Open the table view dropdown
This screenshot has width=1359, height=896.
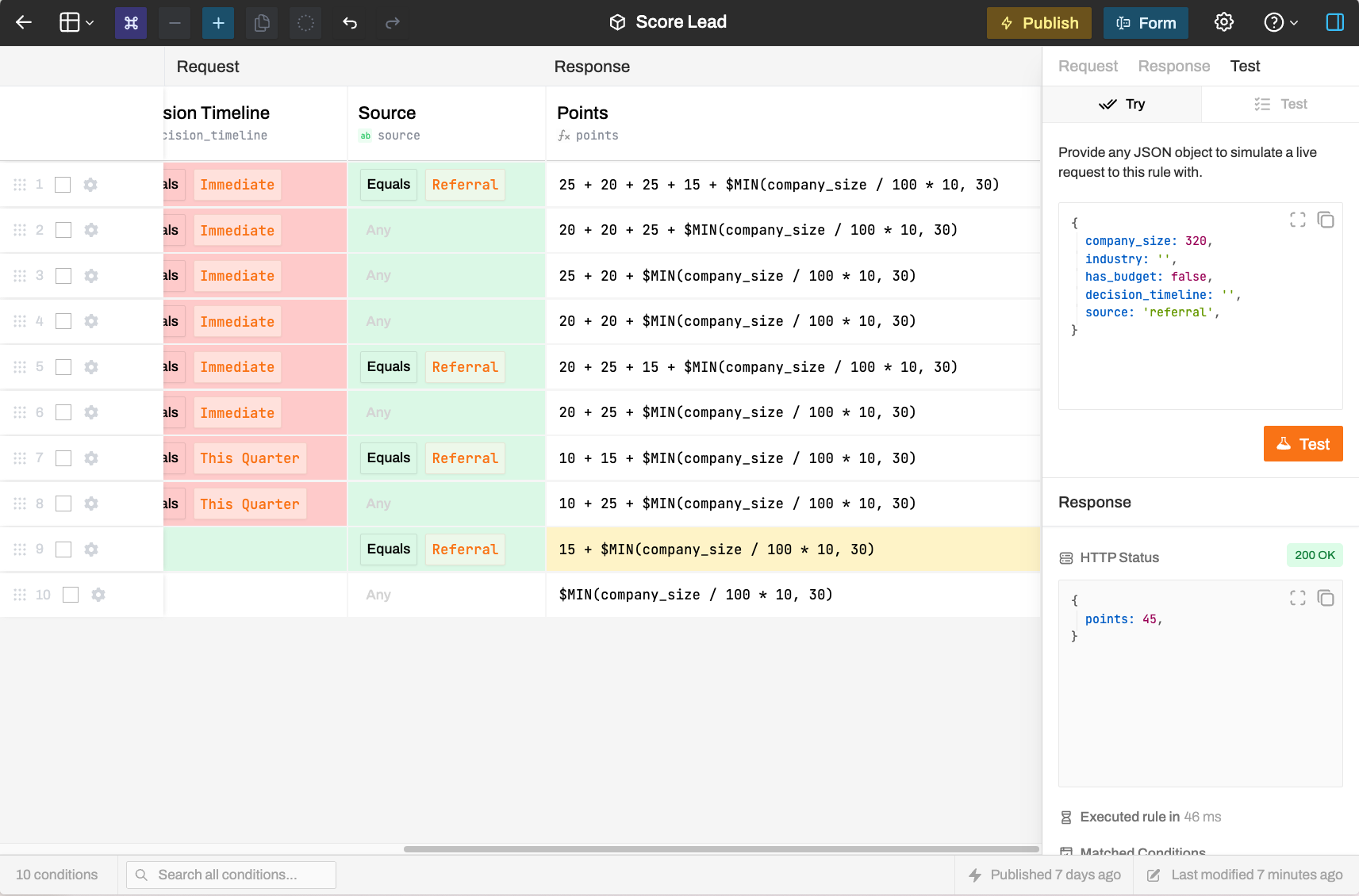pyautogui.click(x=77, y=23)
